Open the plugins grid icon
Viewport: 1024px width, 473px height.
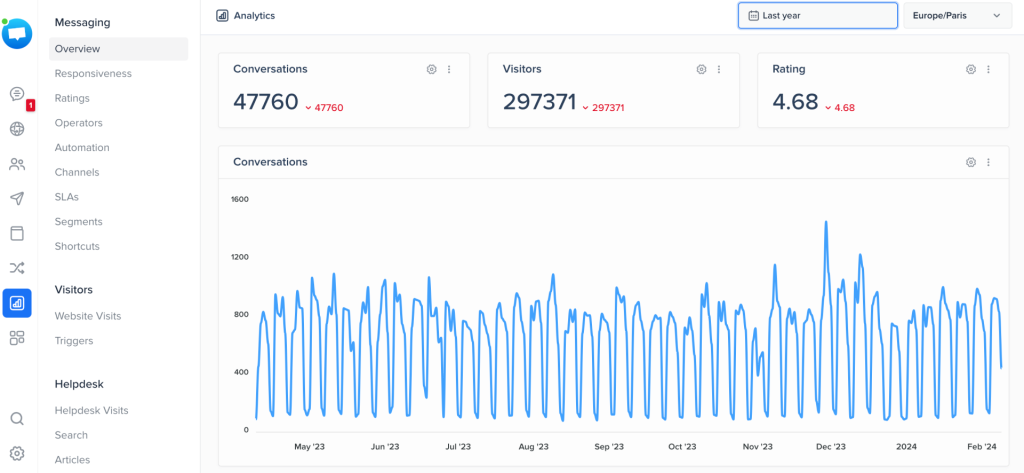17,338
